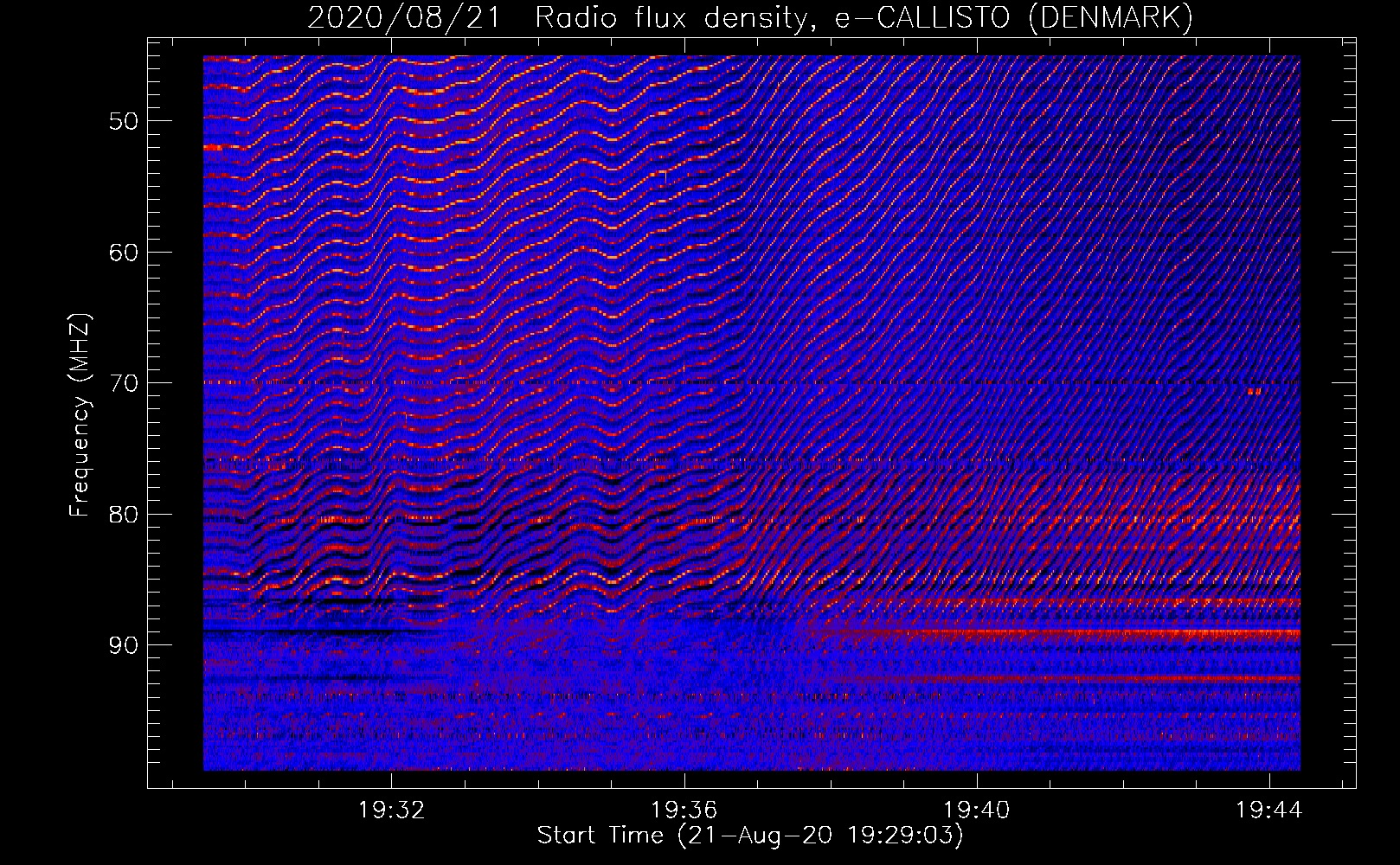Click the 80 MHz frequency tick label
Screen dimensions: 1400x865
coord(124,515)
